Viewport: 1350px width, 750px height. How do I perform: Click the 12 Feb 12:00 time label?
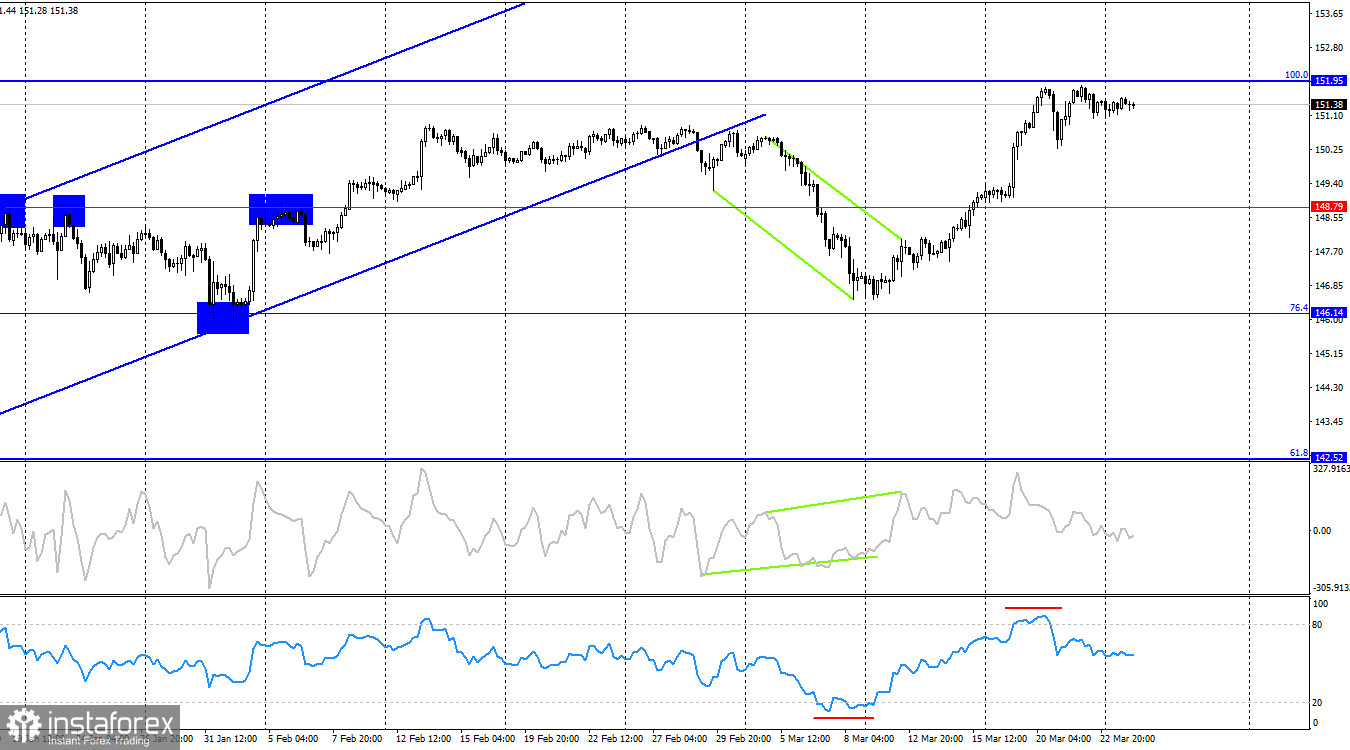click(x=423, y=740)
